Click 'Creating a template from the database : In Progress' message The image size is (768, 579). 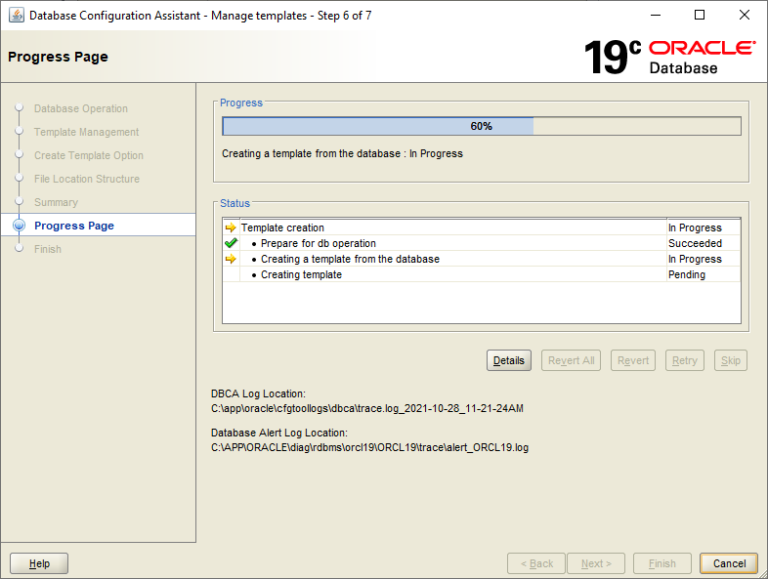tap(342, 153)
